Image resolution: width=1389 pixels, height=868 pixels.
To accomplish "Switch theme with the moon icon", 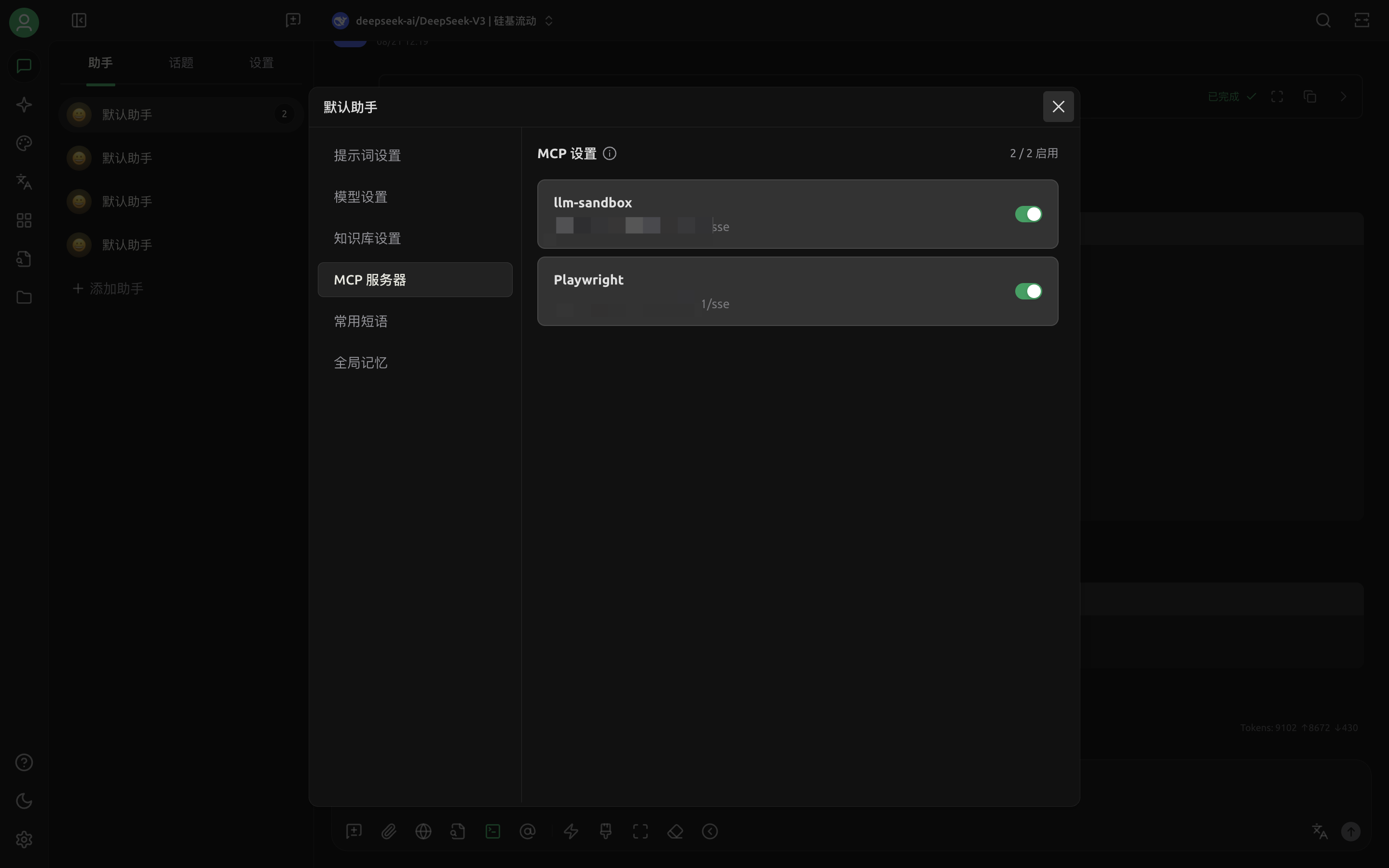I will click(24, 801).
